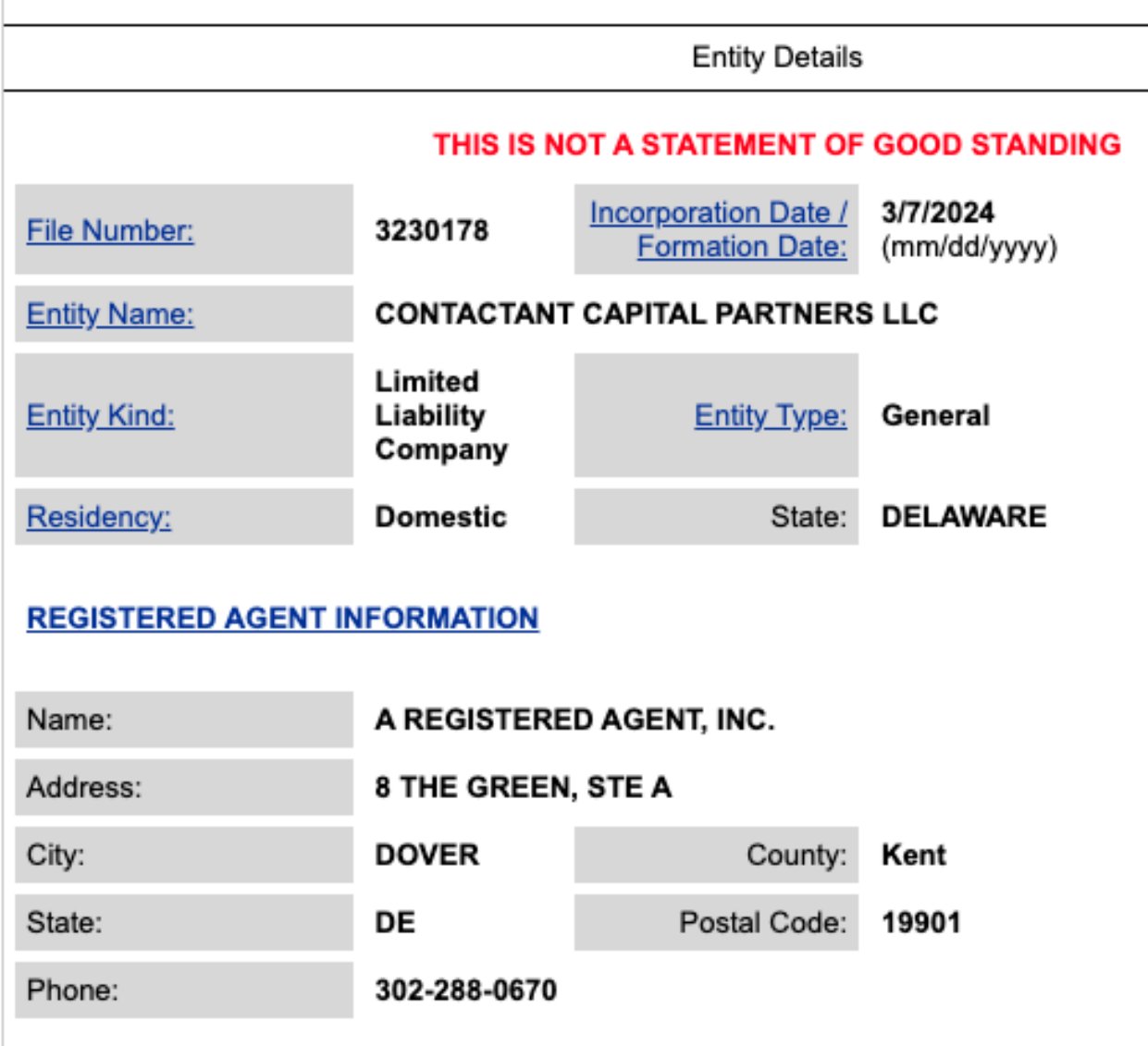Open Registered Agent Information heading link
Image resolution: width=1148 pixels, height=1046 pixels.
coord(282,618)
